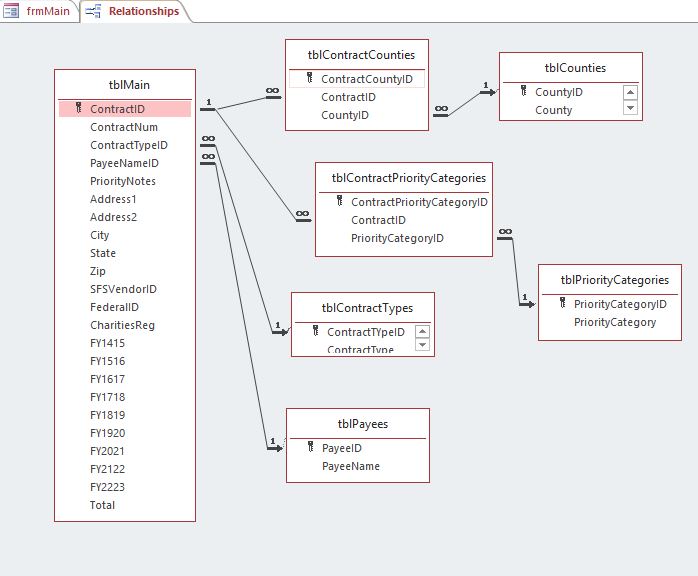Click the primary key icon beside ContractID in tblMain
This screenshot has height=576, width=698.
(78, 108)
